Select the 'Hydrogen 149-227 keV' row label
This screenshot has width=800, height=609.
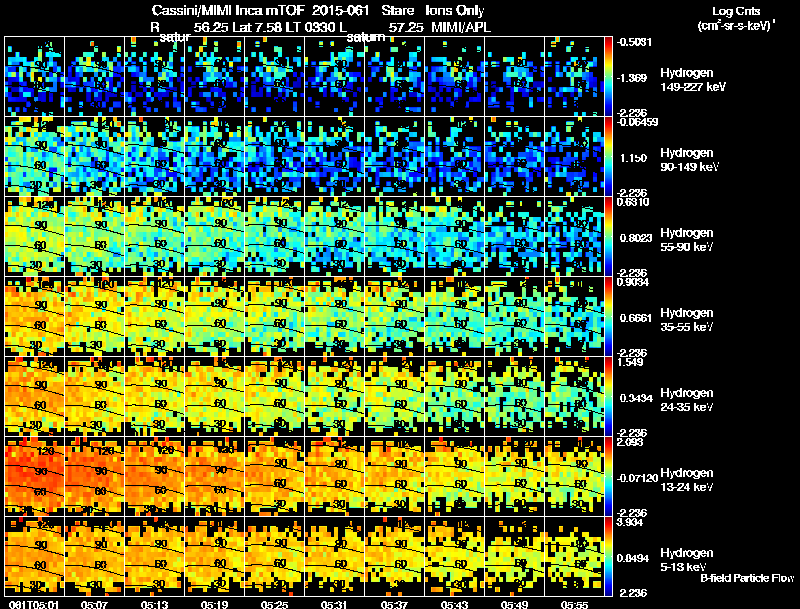tap(693, 80)
